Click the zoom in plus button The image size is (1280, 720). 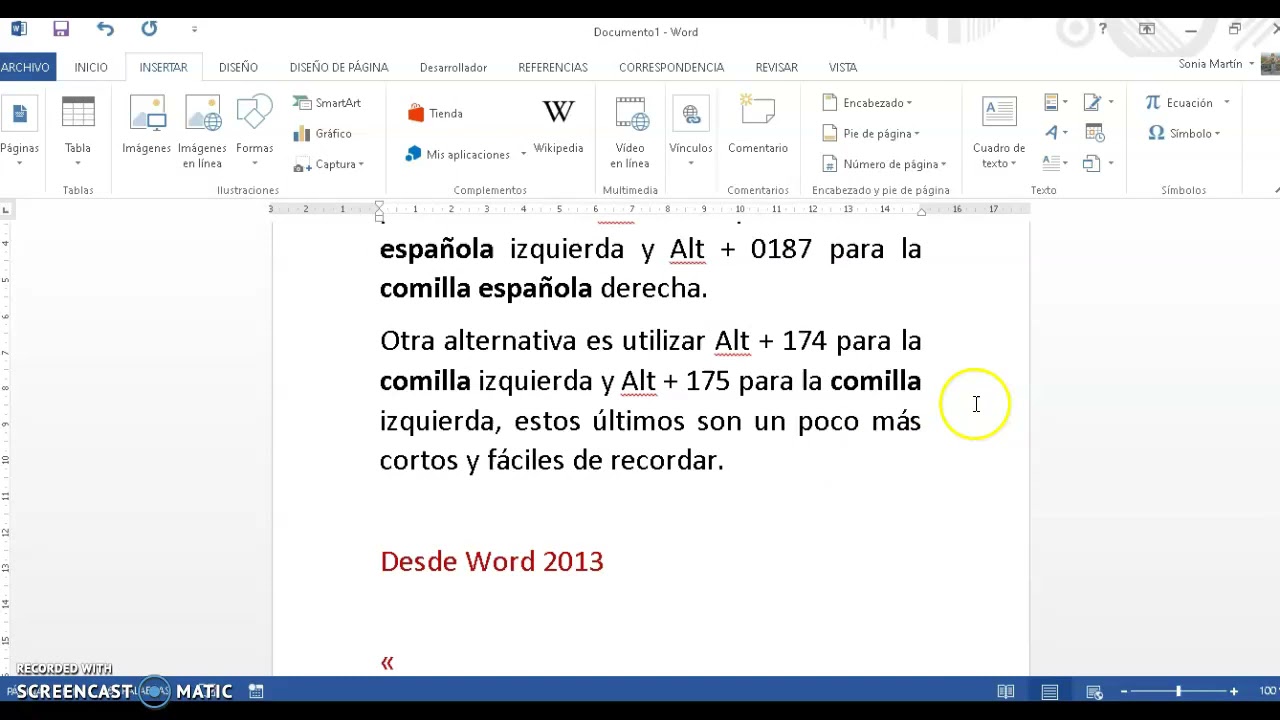pyautogui.click(x=1234, y=691)
